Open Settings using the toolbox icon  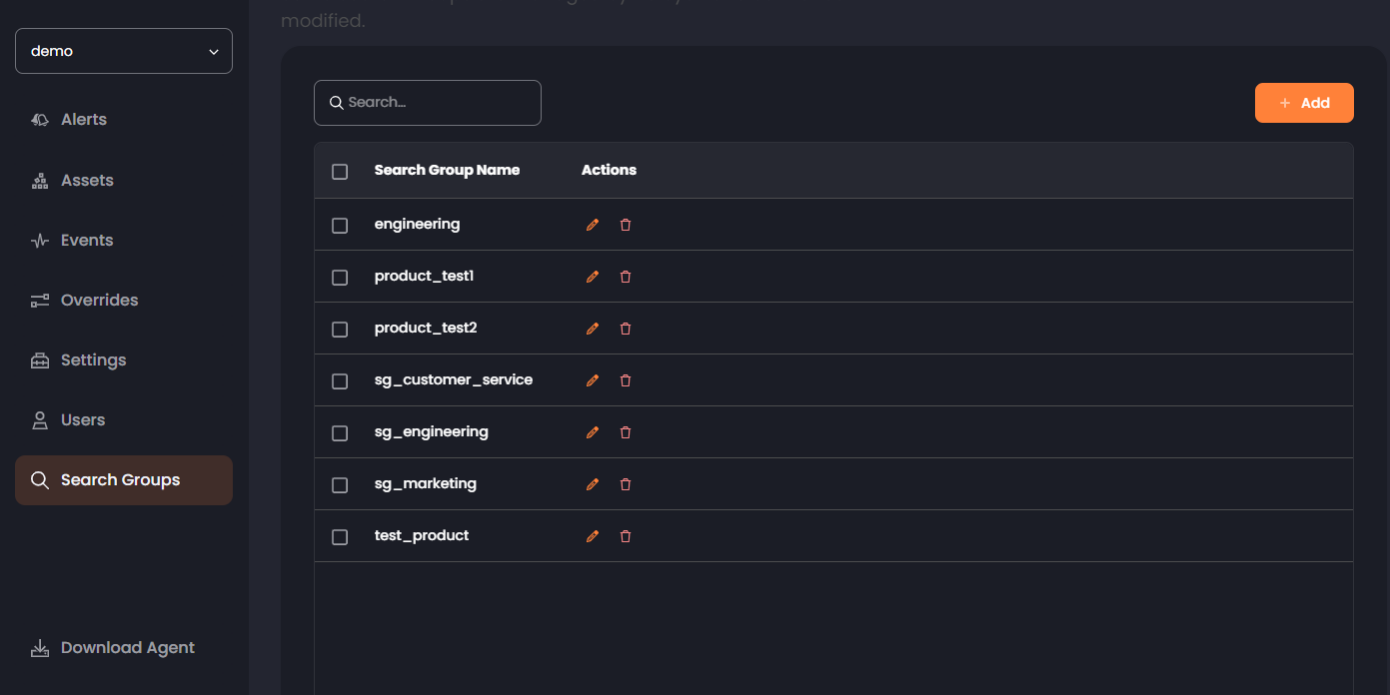39,360
